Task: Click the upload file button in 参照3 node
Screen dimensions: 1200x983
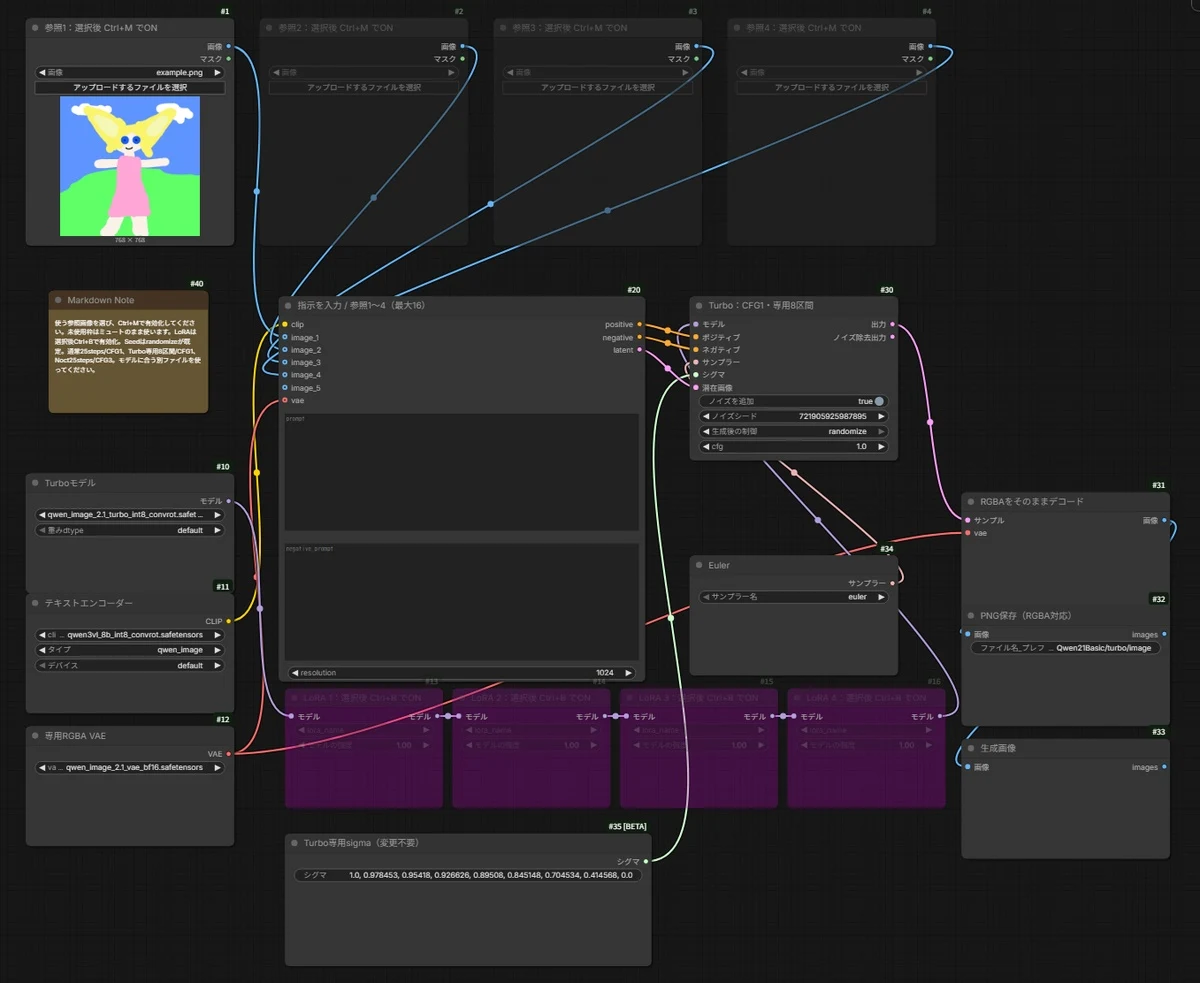Action: [598, 88]
